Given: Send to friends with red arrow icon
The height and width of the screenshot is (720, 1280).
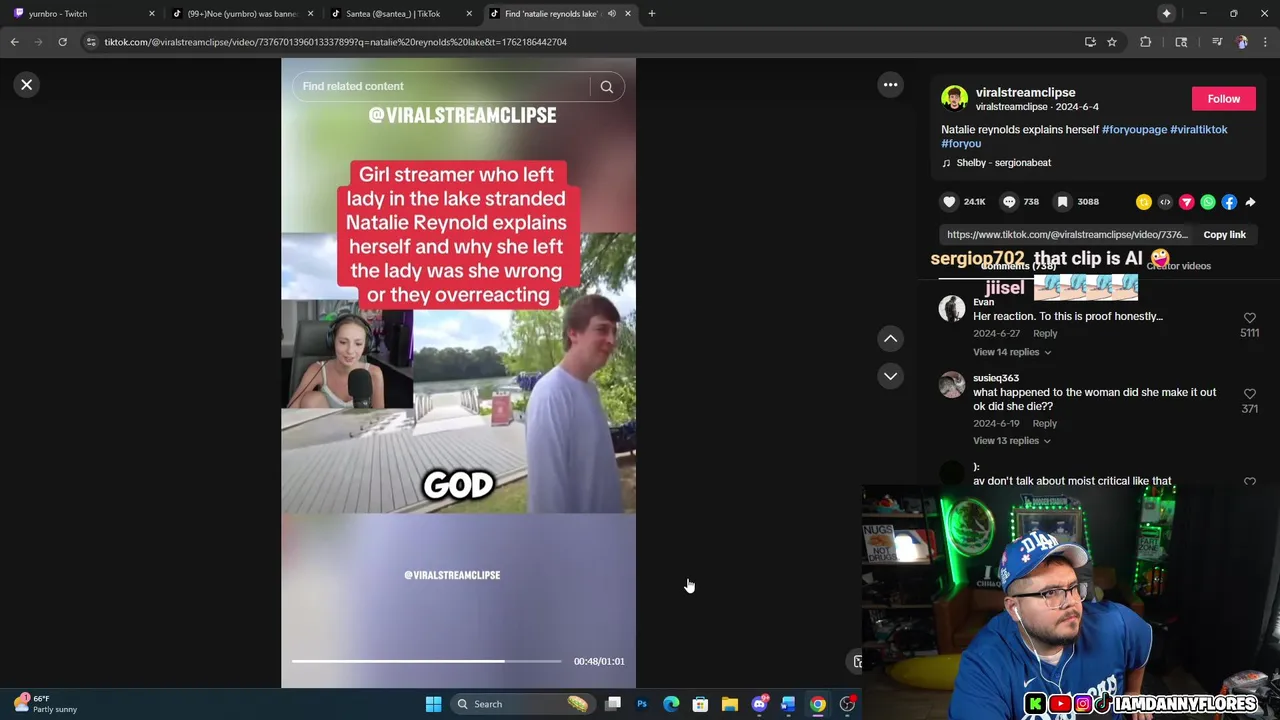Looking at the screenshot, I should click(1187, 202).
